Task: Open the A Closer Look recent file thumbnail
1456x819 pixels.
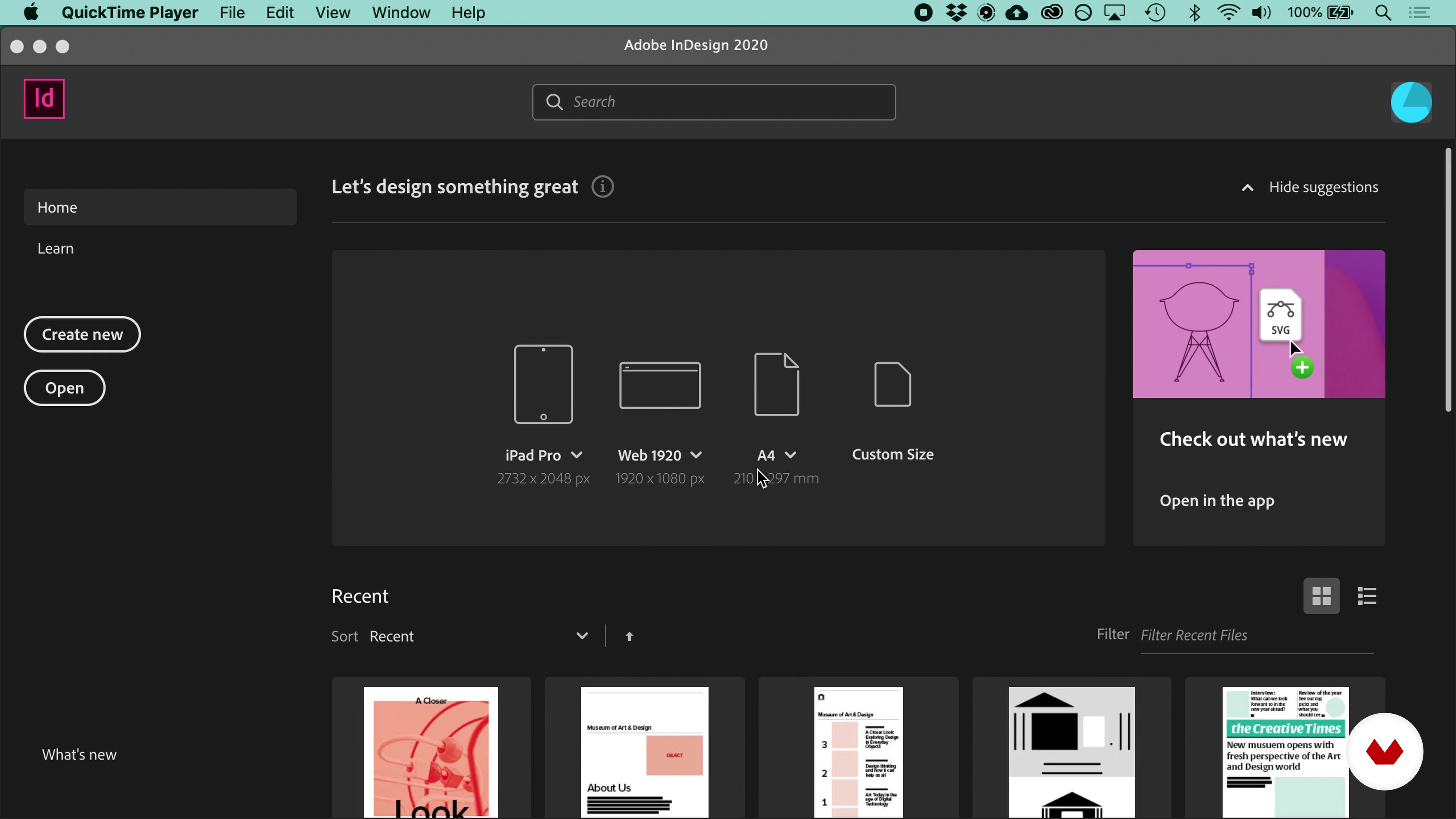Action: [431, 752]
